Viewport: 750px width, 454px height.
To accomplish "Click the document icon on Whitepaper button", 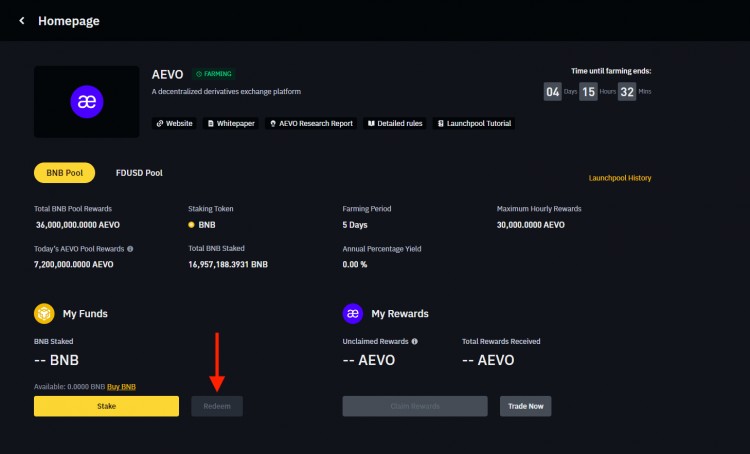I will pos(210,123).
